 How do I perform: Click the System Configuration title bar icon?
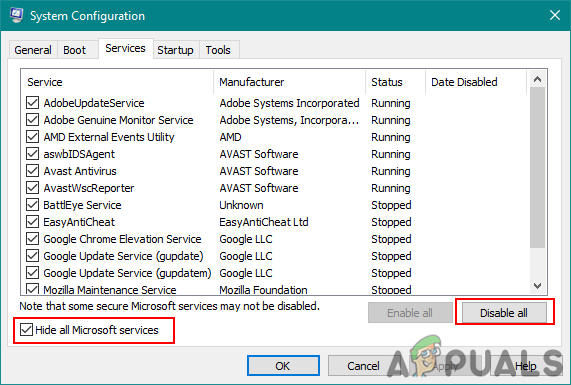pyautogui.click(x=17, y=15)
